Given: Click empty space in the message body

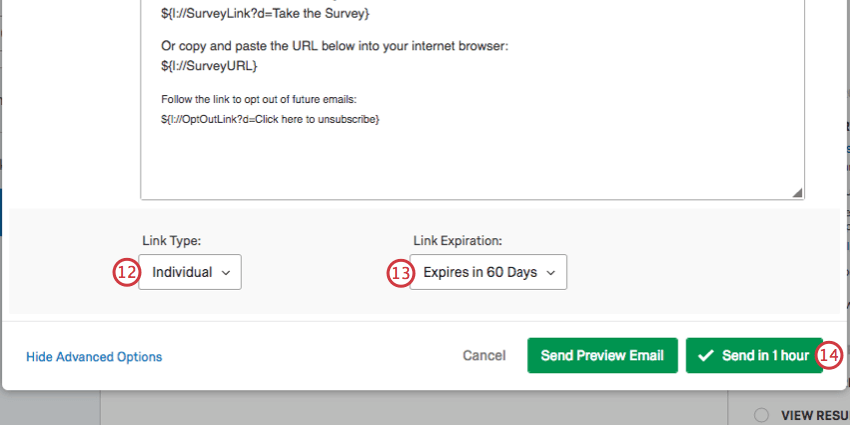Looking at the screenshot, I should (x=470, y=160).
